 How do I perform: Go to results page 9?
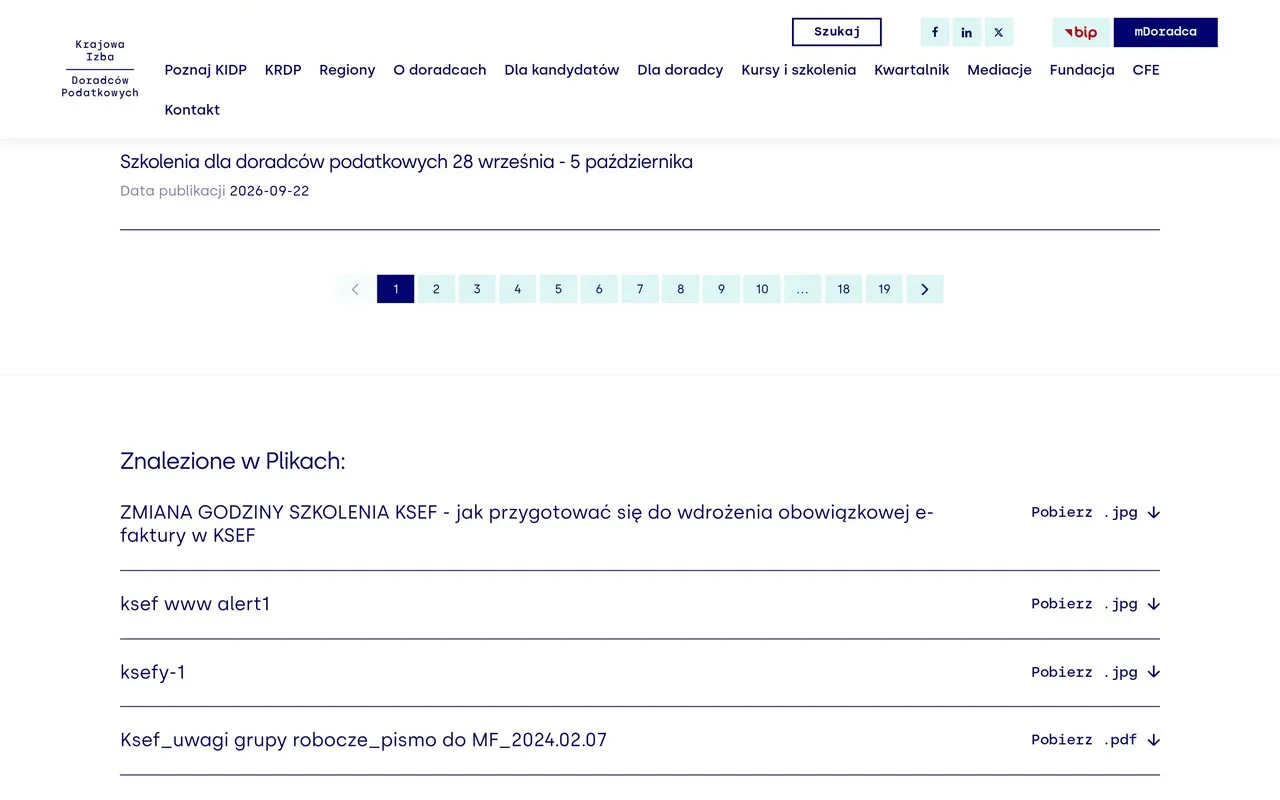[x=721, y=289]
